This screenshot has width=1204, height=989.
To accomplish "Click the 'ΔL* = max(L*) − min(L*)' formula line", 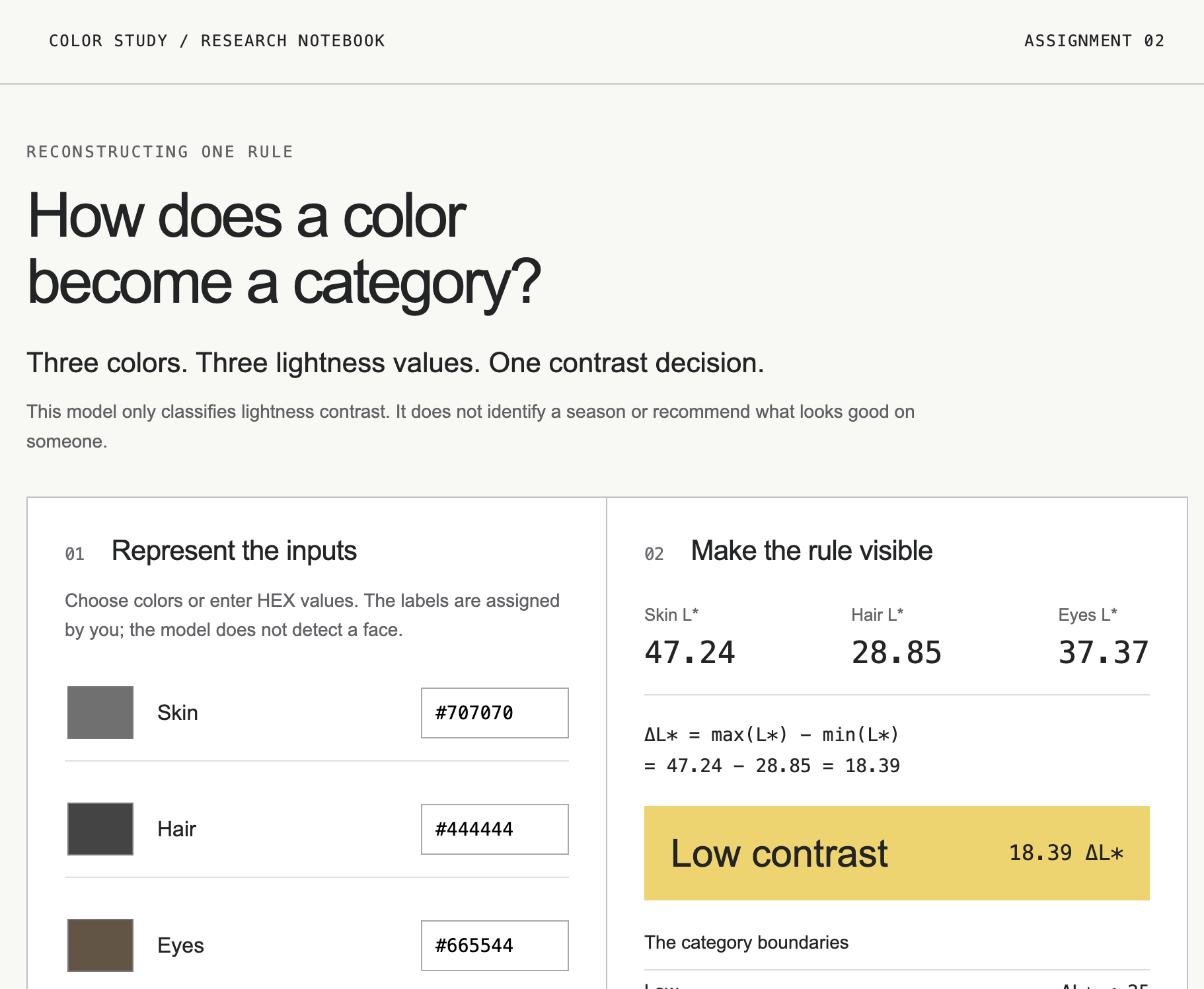I will coord(772,734).
